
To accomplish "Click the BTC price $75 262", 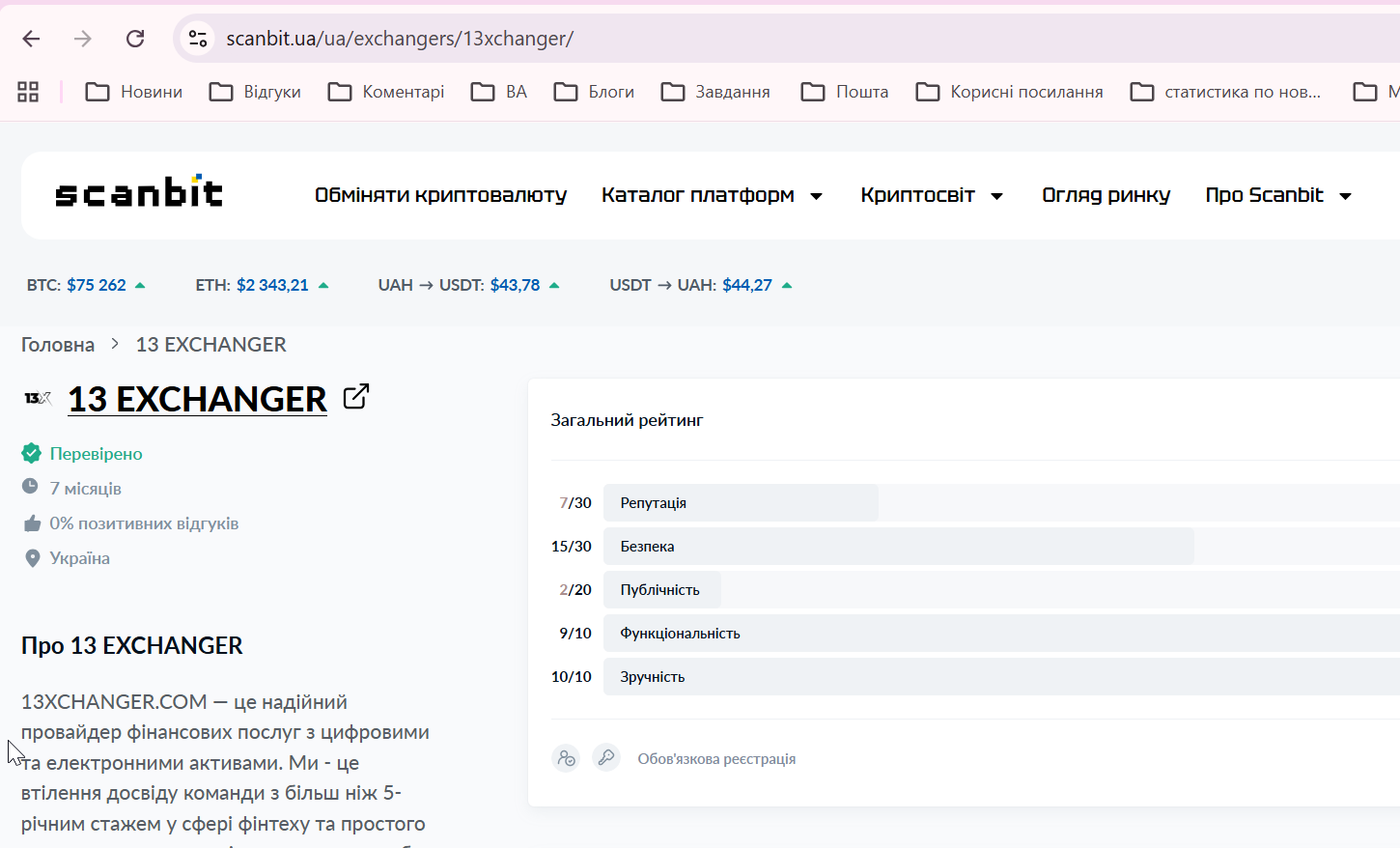I will 97,285.
